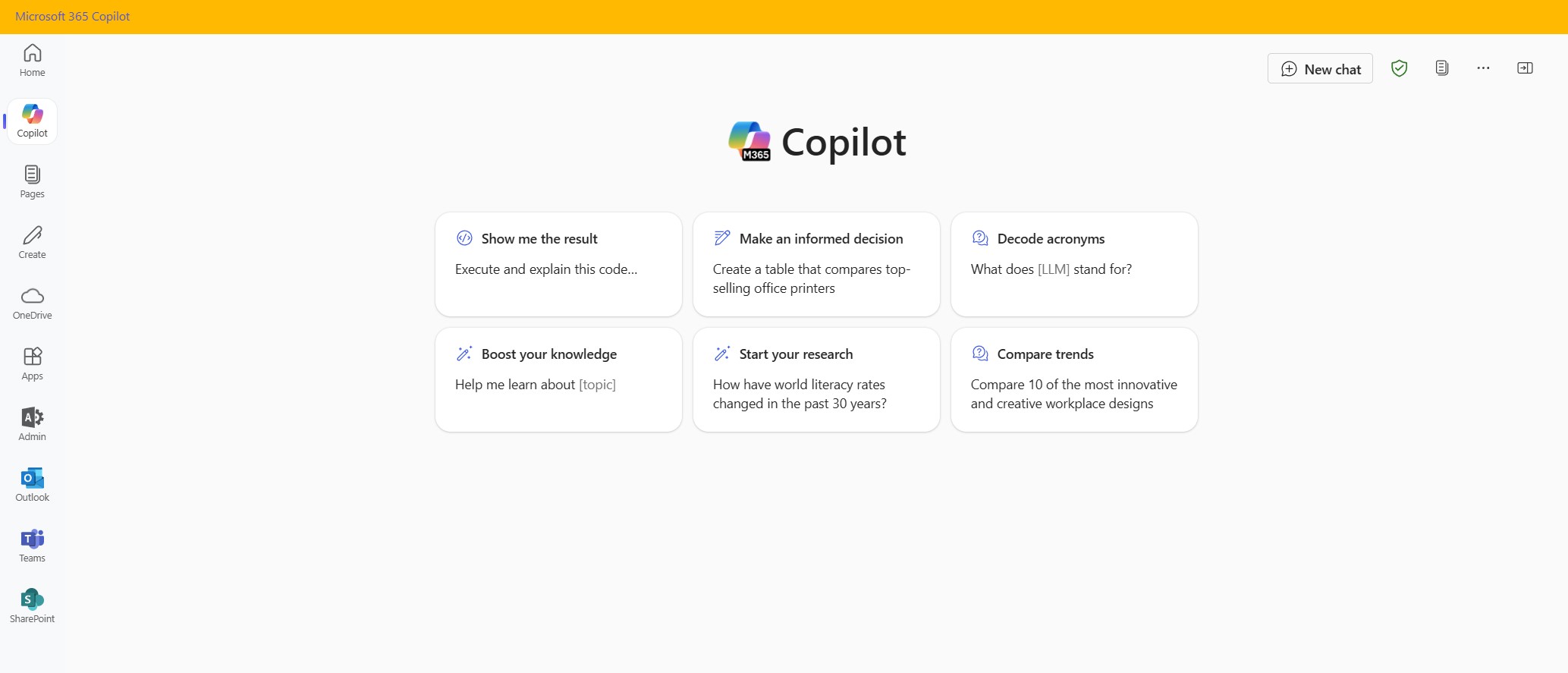Open Copilot from the left sidebar

click(x=31, y=120)
